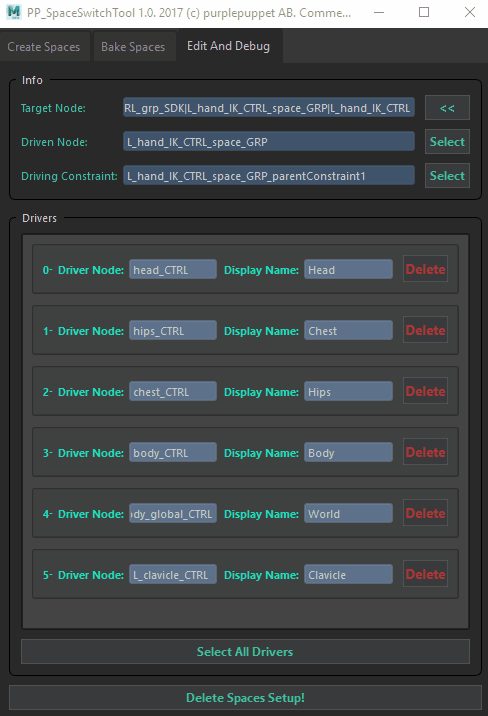
Task: Click the World display name field
Action: click(348, 514)
